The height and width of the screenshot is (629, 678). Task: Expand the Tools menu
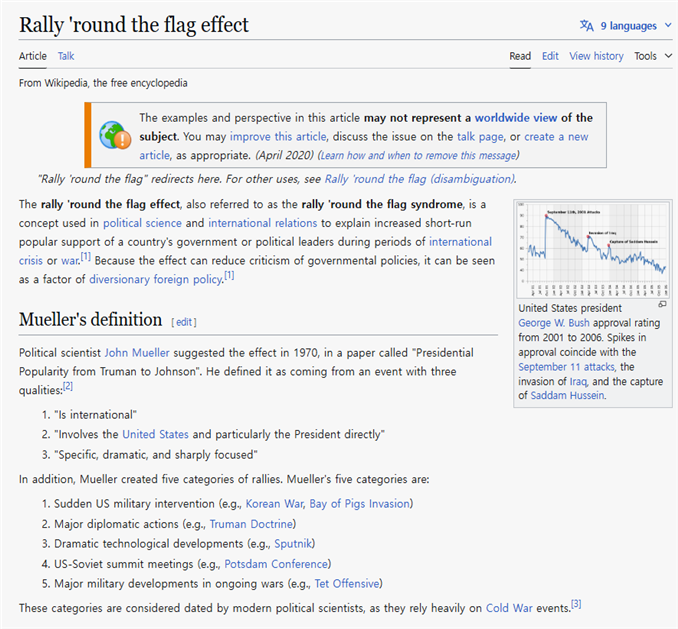click(x=652, y=56)
